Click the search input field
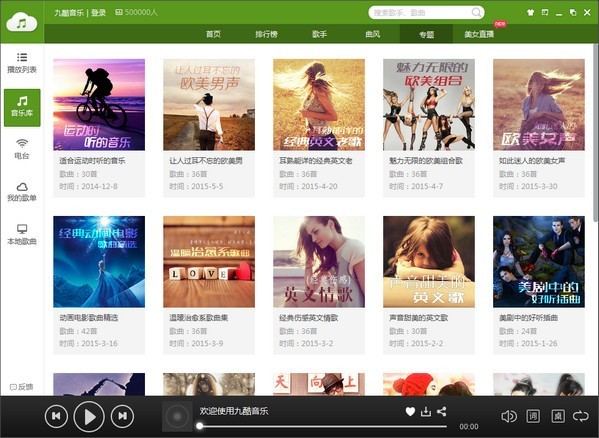Viewport: 599px width, 438px height. point(421,13)
